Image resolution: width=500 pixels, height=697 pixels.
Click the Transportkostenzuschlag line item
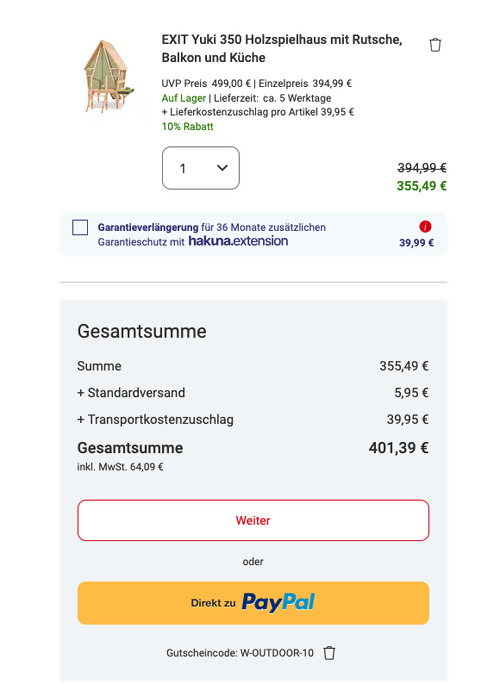[x=253, y=419]
